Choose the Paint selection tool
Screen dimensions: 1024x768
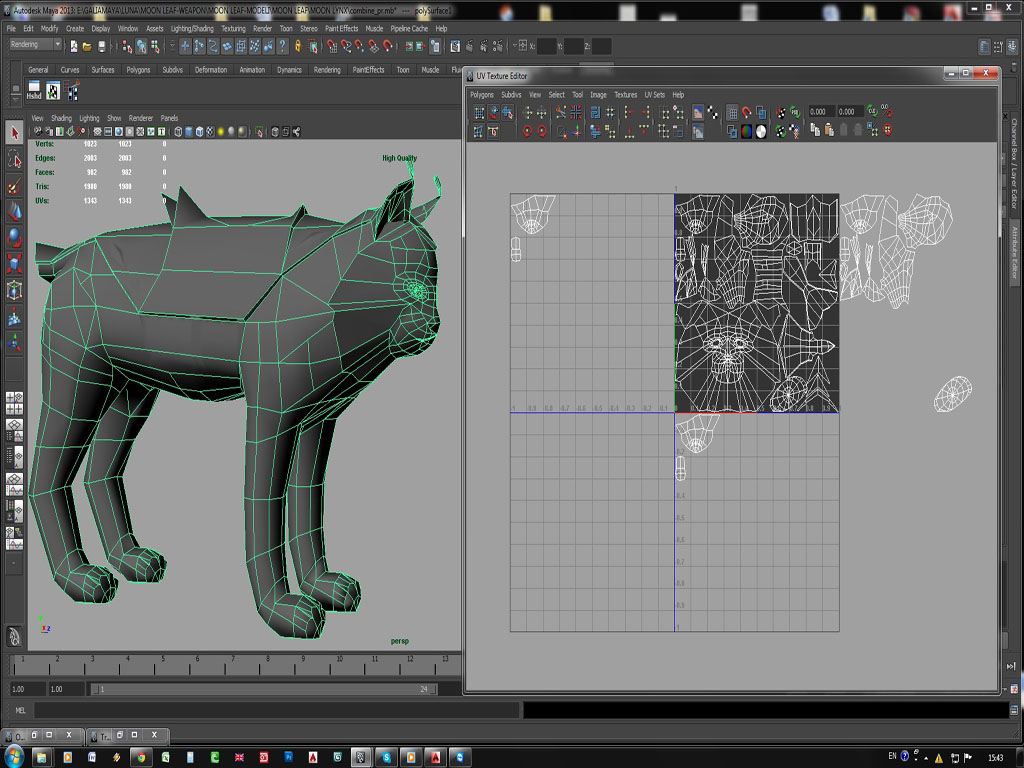coord(14,187)
